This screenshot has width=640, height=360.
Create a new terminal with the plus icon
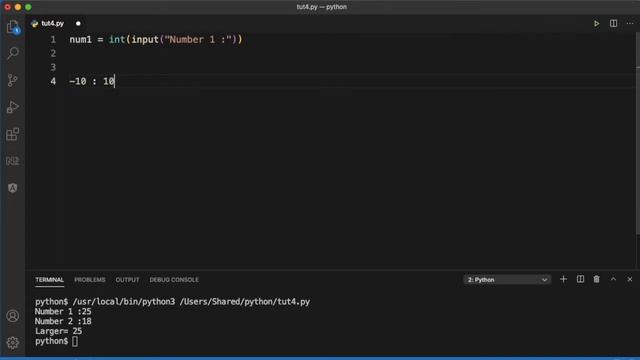pyautogui.click(x=563, y=279)
